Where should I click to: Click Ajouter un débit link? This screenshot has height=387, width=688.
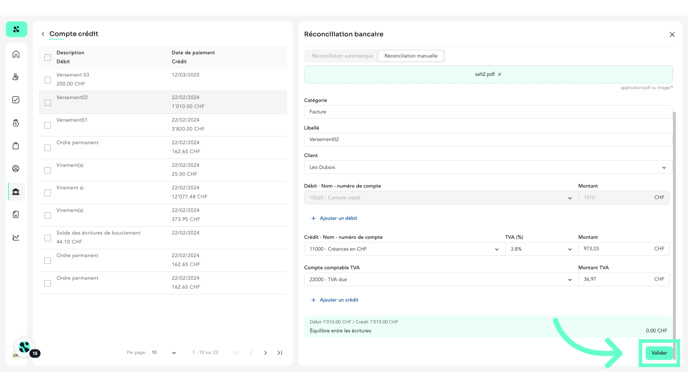(x=334, y=218)
